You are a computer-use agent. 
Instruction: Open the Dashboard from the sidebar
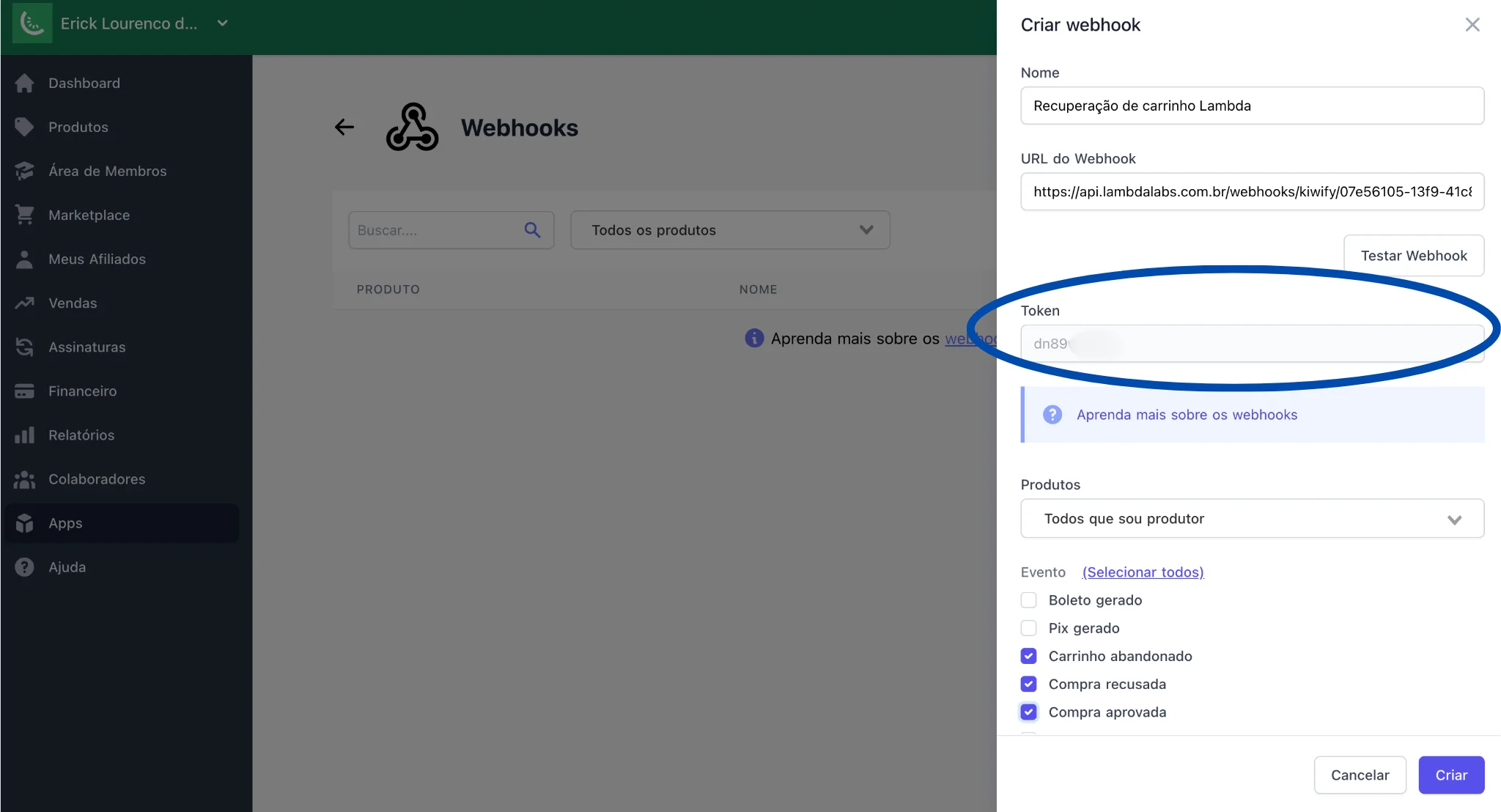click(84, 83)
